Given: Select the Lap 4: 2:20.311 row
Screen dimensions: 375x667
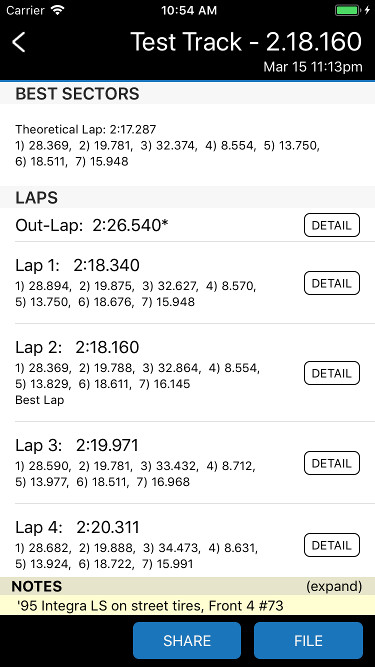Looking at the screenshot, I should (188, 541).
